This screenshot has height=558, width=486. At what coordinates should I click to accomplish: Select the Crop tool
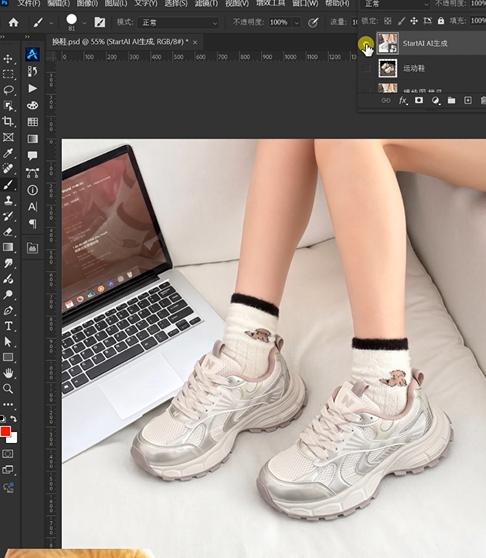tap(8, 121)
